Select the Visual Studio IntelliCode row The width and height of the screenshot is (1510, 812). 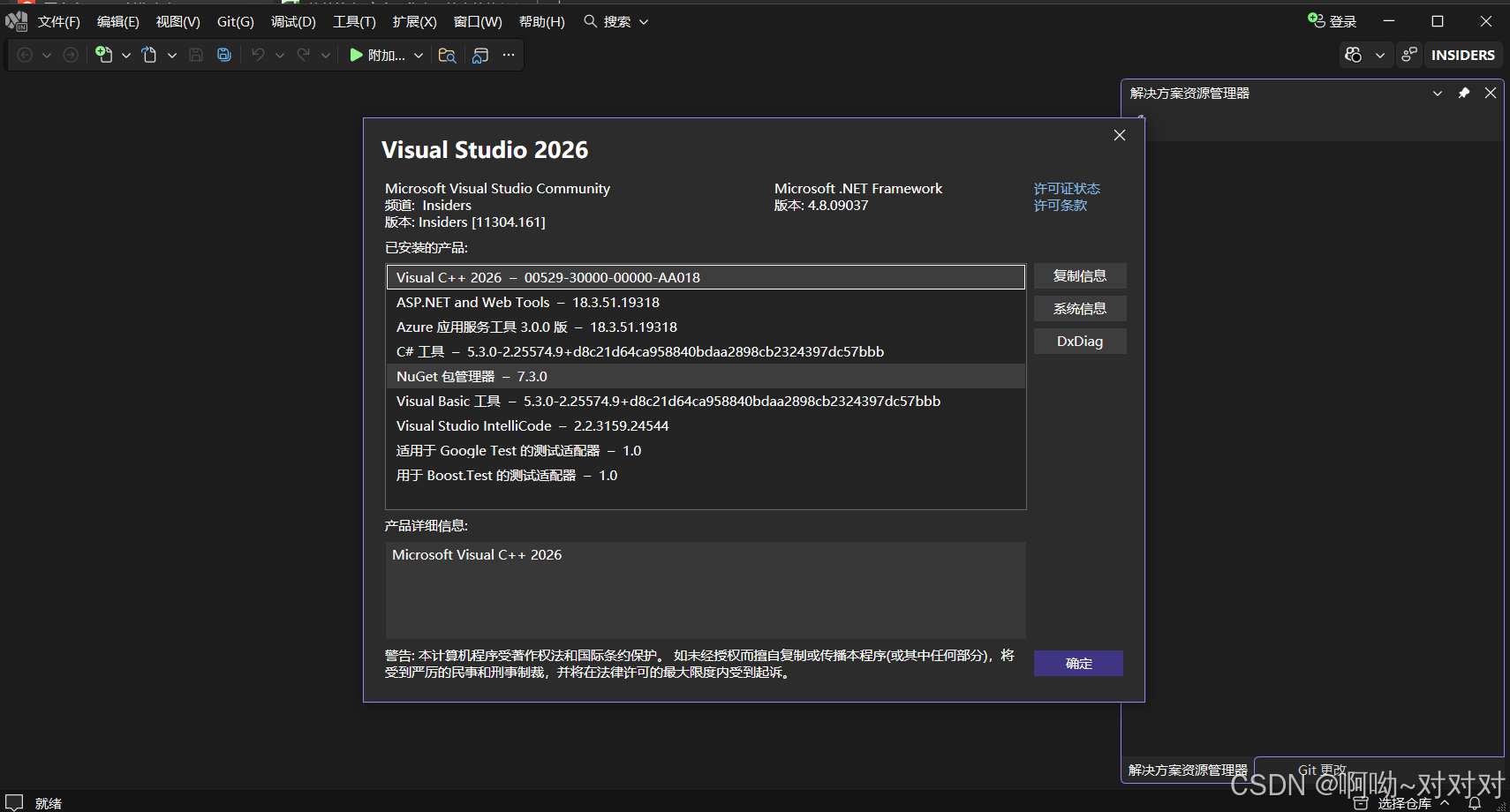[706, 425]
